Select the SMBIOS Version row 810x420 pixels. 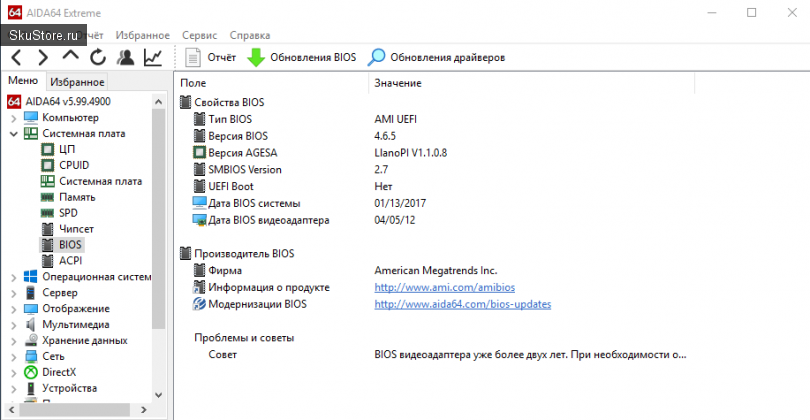[x=437, y=169]
